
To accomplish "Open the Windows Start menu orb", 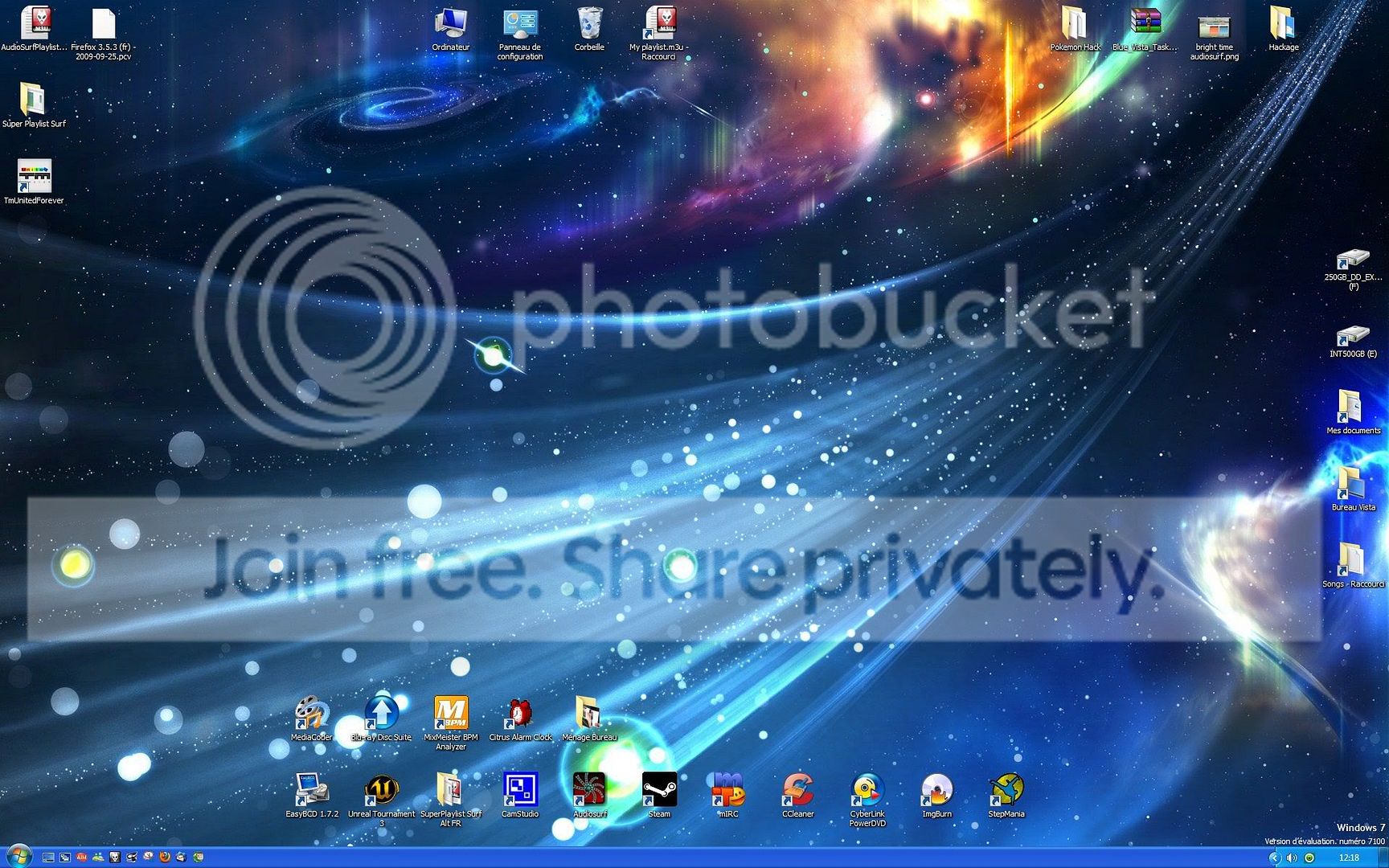I will 19,857.
